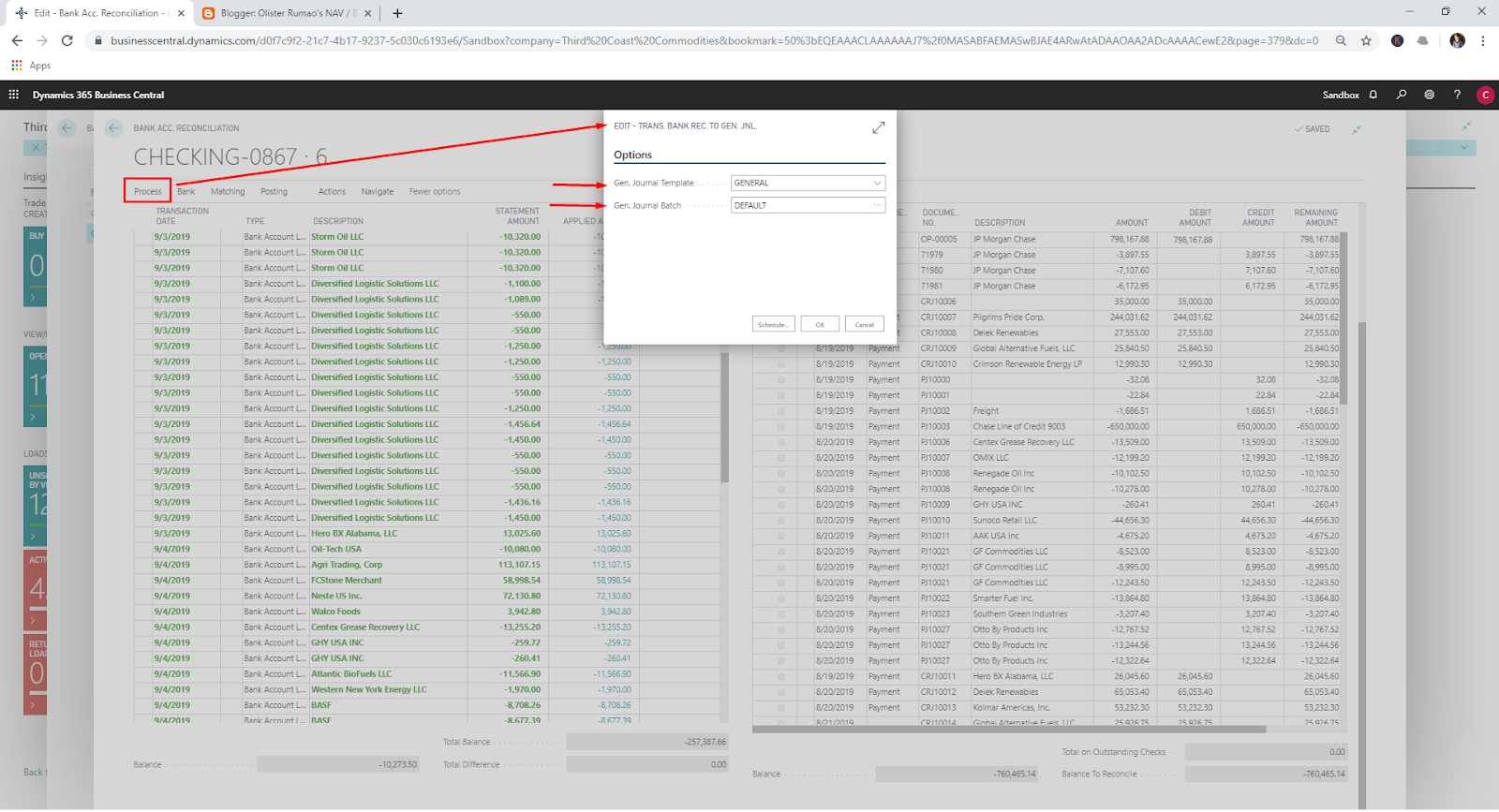Tick the checkbox on the Centex Grease Recovery ledger row
The height and width of the screenshot is (812, 1499).
click(x=781, y=442)
